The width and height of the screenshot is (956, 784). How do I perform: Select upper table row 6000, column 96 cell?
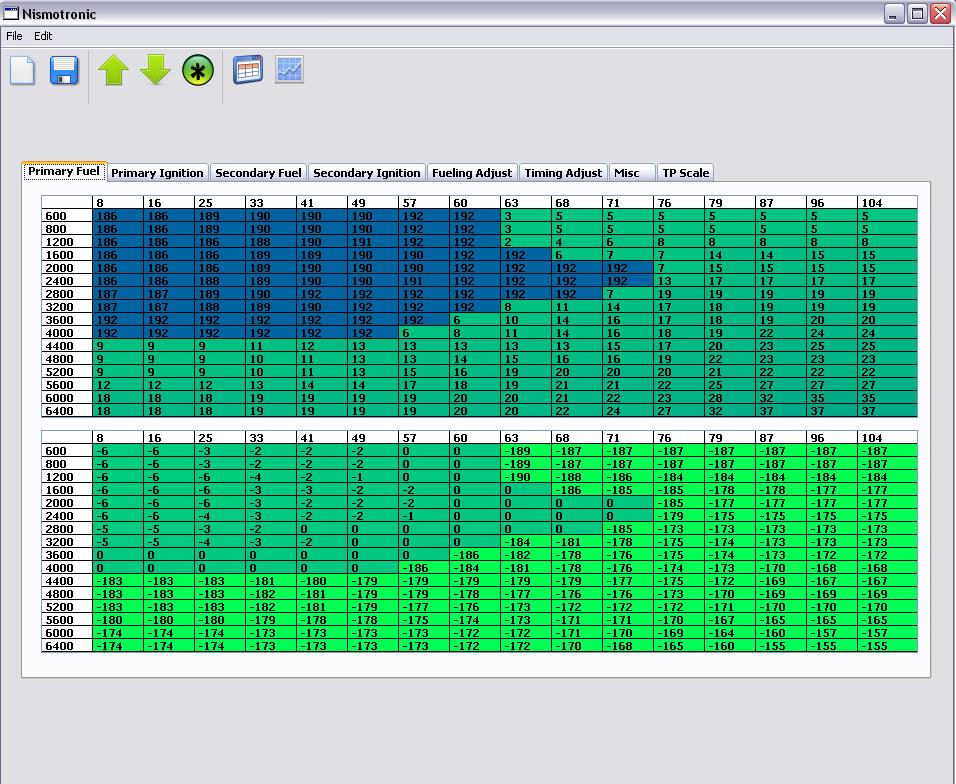(x=832, y=398)
